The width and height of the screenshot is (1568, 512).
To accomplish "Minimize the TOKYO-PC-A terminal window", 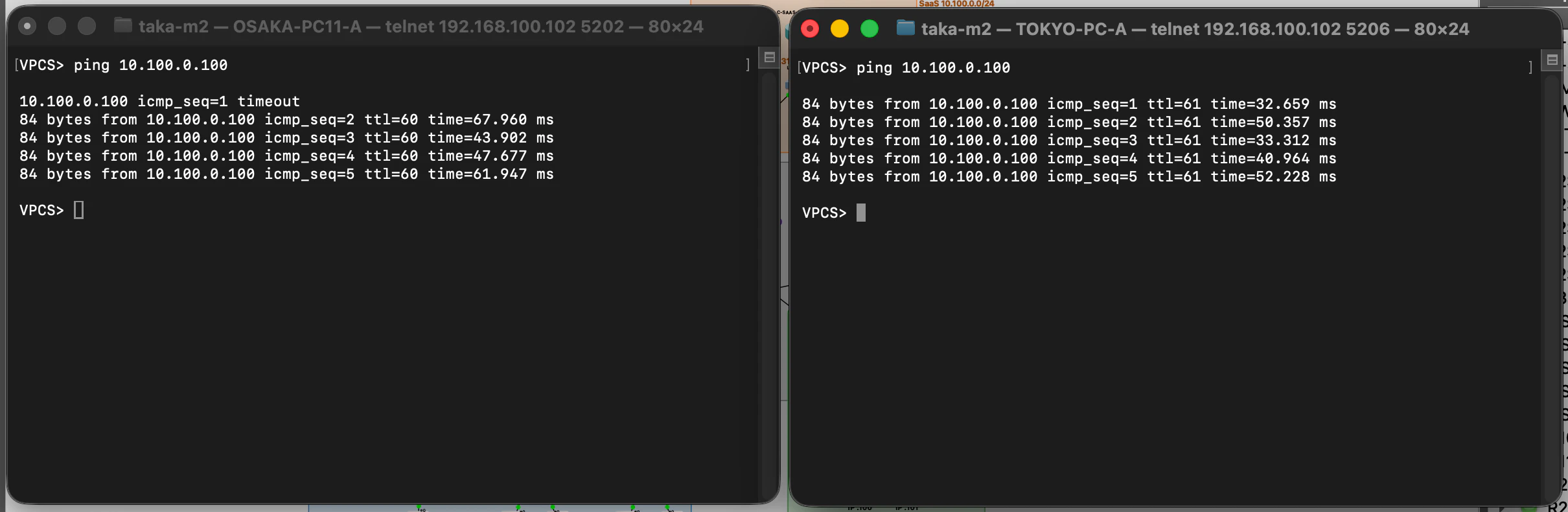I will [x=840, y=29].
